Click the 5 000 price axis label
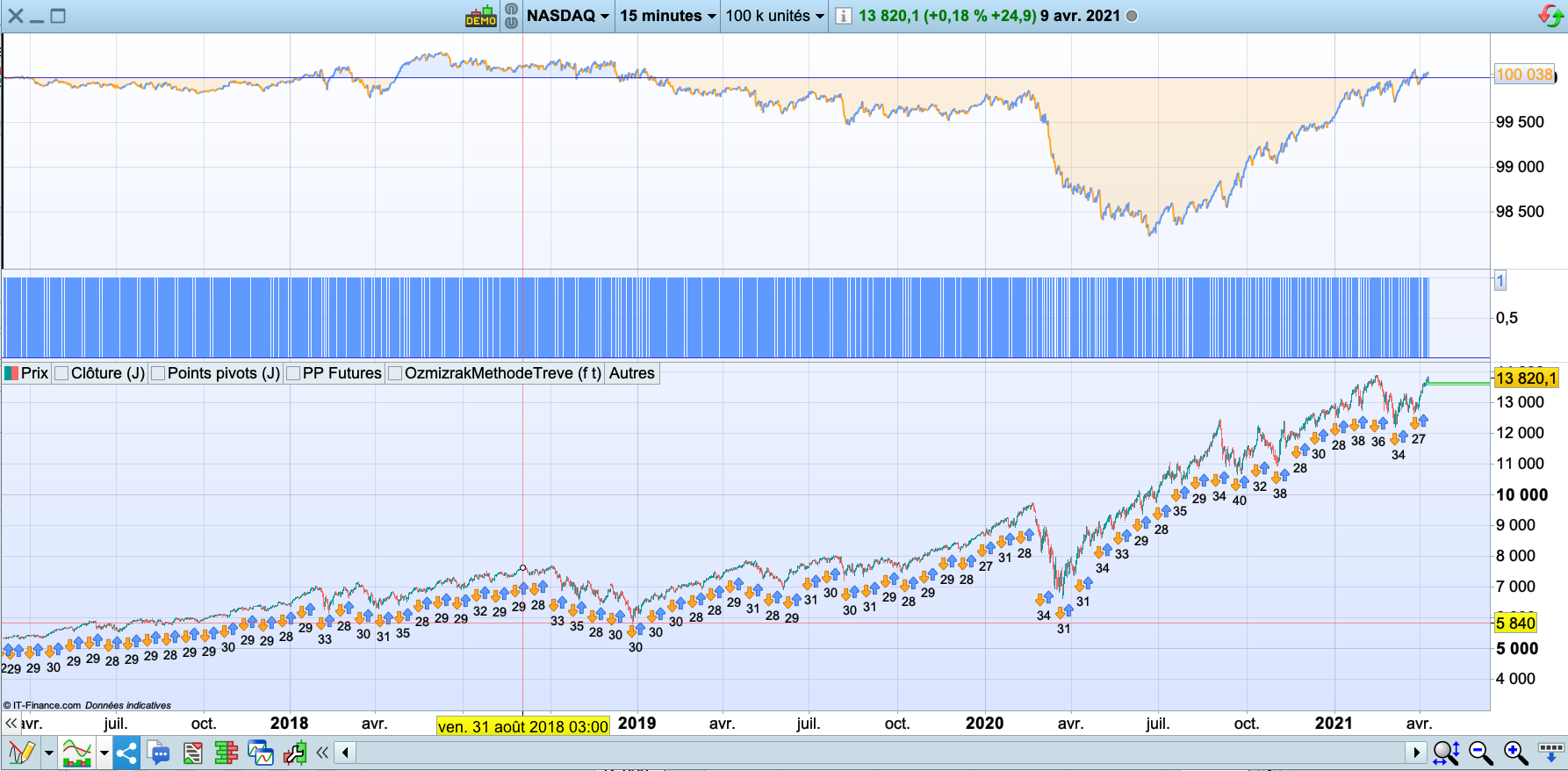 click(x=1517, y=649)
